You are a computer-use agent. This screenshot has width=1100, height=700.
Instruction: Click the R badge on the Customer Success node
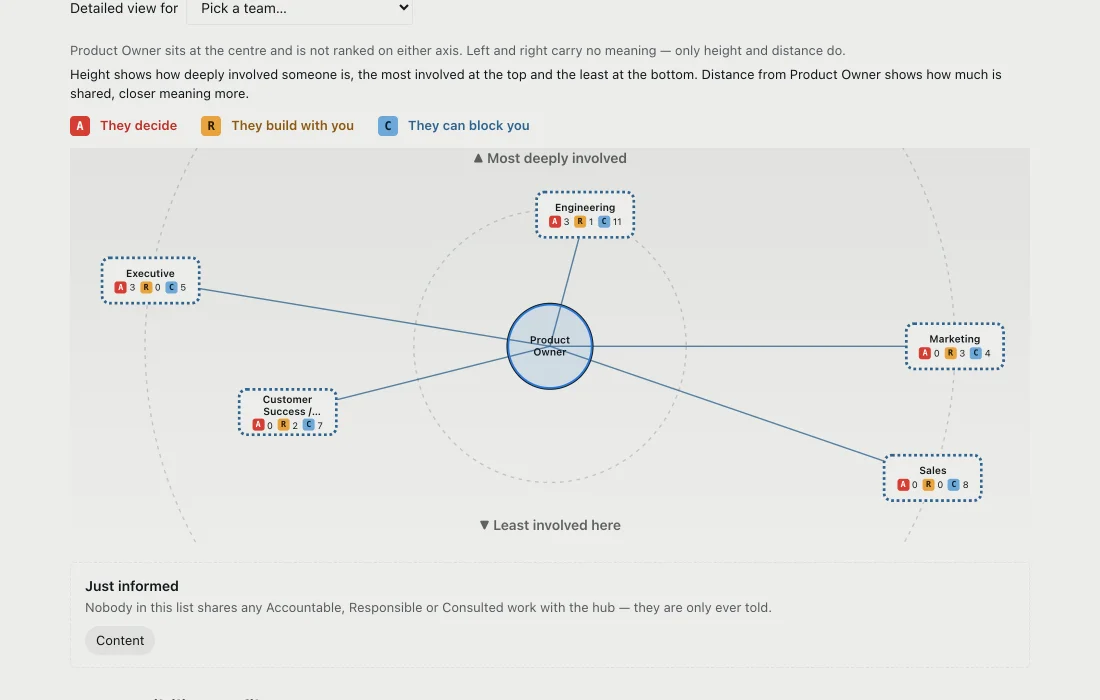[x=283, y=425]
